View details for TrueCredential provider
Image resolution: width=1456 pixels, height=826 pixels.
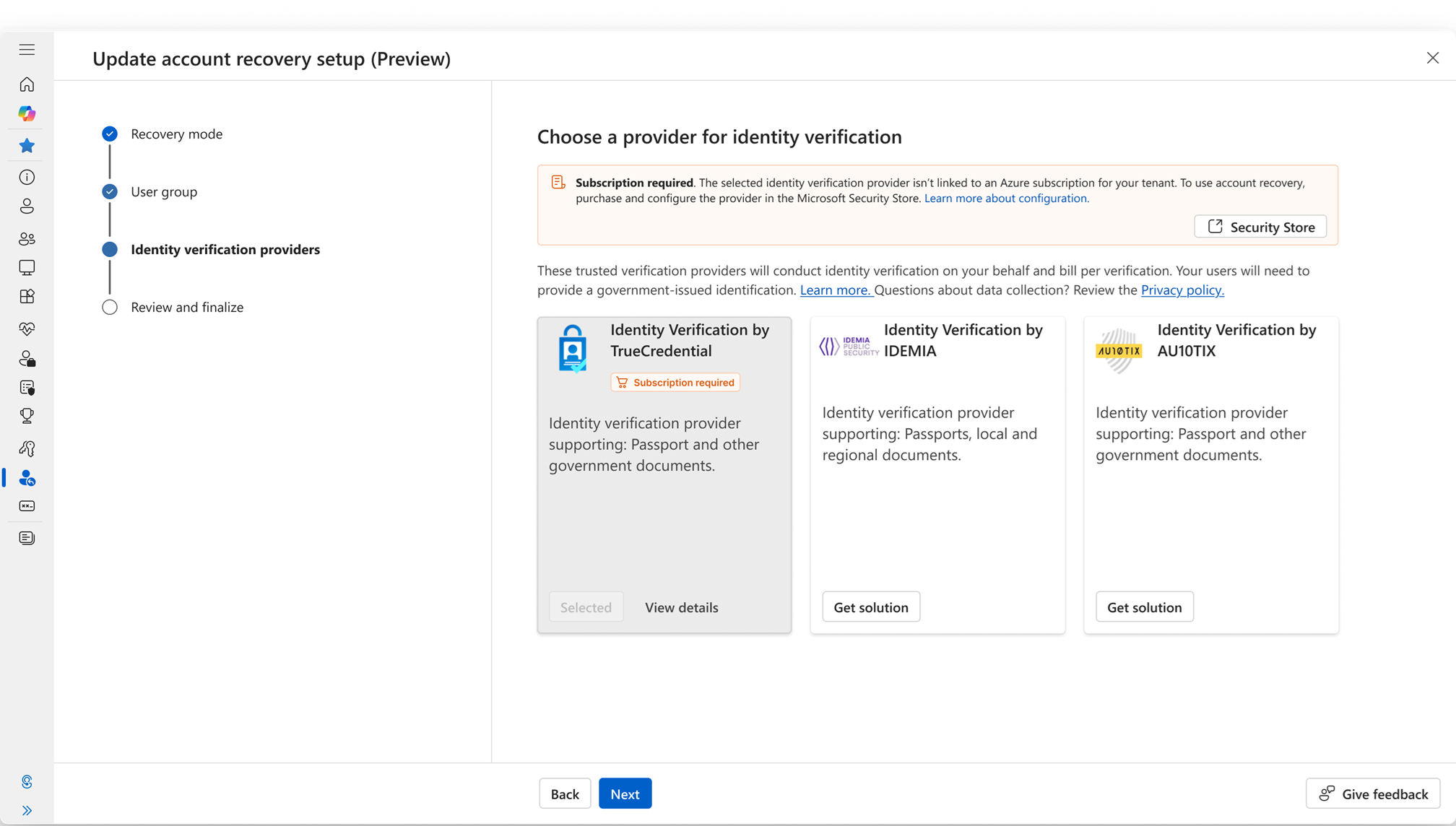pos(681,607)
